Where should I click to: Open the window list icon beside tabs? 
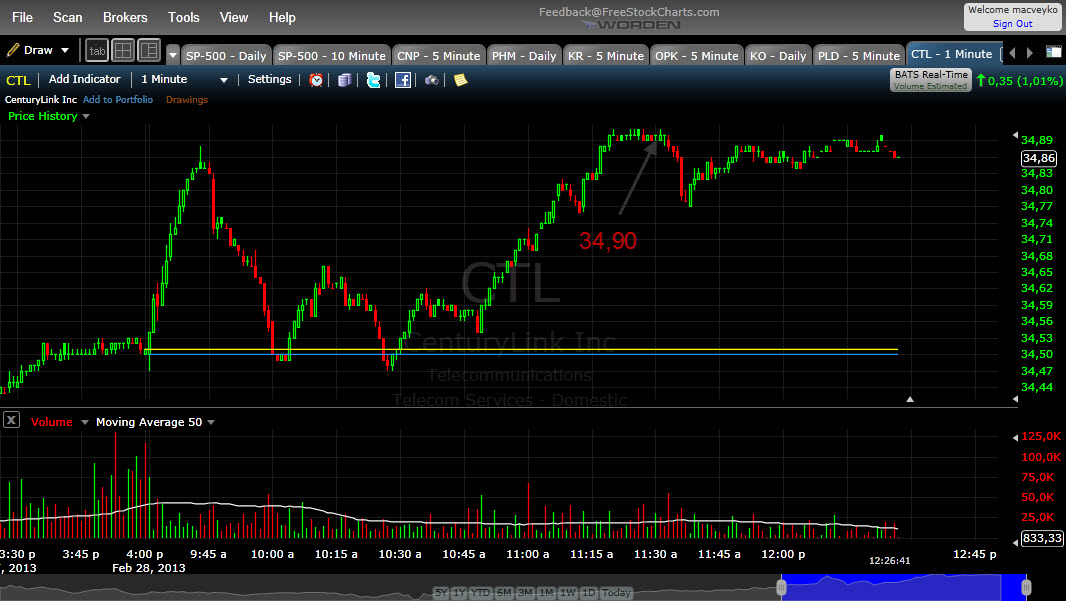click(1053, 52)
